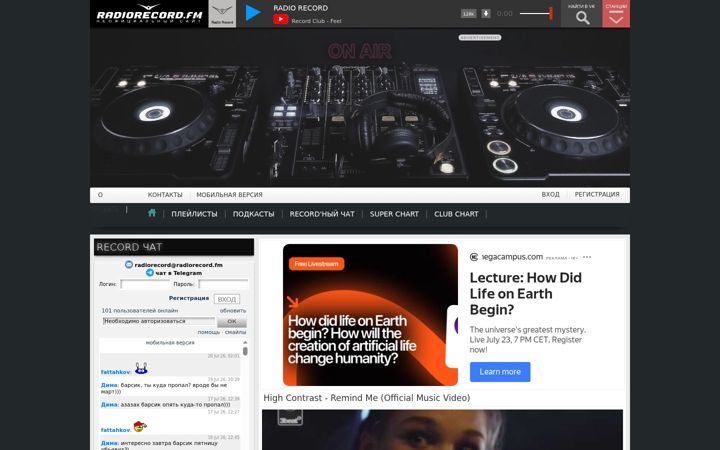Click 'обновить' to refresh online users
The image size is (720, 450).
[233, 311]
